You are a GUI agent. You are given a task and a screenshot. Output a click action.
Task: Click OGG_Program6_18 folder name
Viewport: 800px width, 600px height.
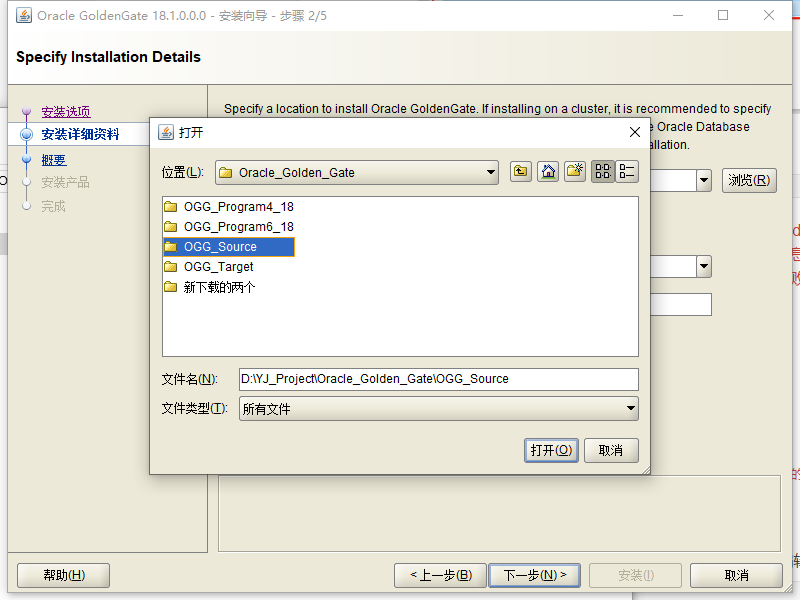(x=239, y=227)
